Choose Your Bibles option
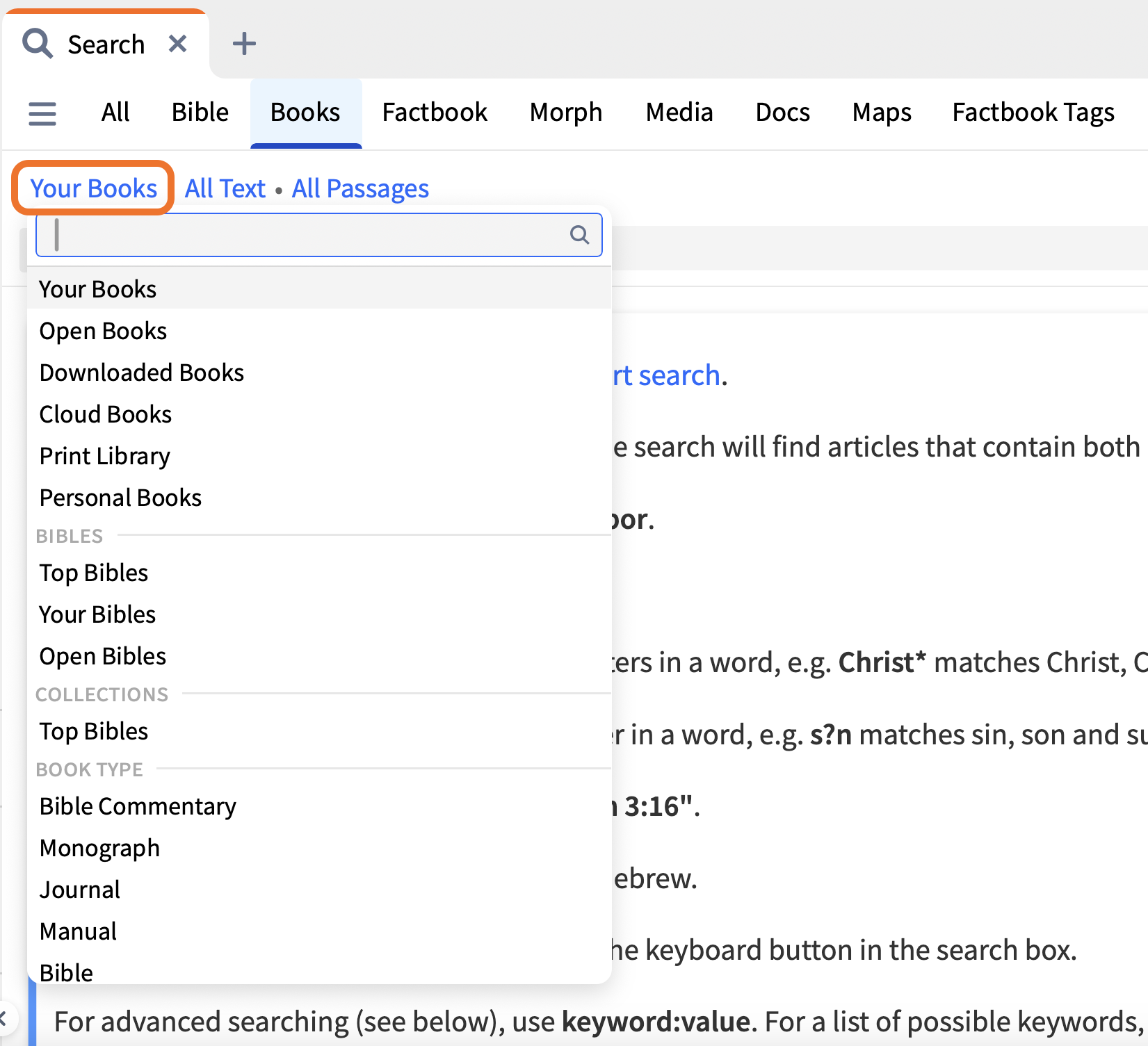Image resolution: width=1148 pixels, height=1046 pixels. 319,614
